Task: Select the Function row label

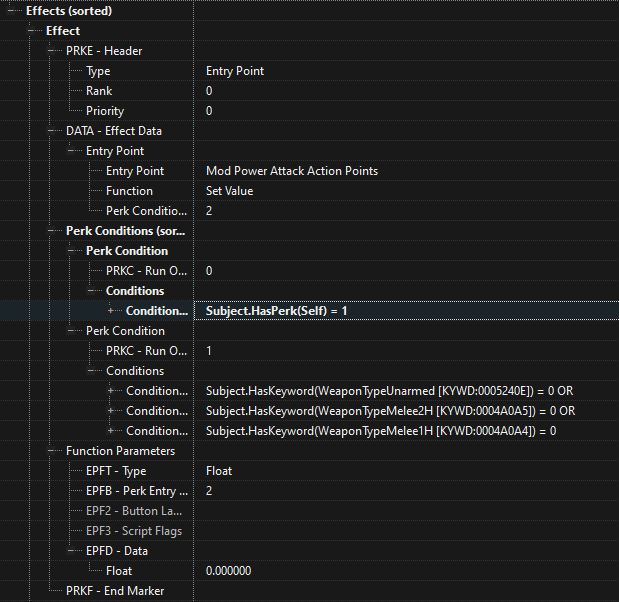Action: (129, 191)
